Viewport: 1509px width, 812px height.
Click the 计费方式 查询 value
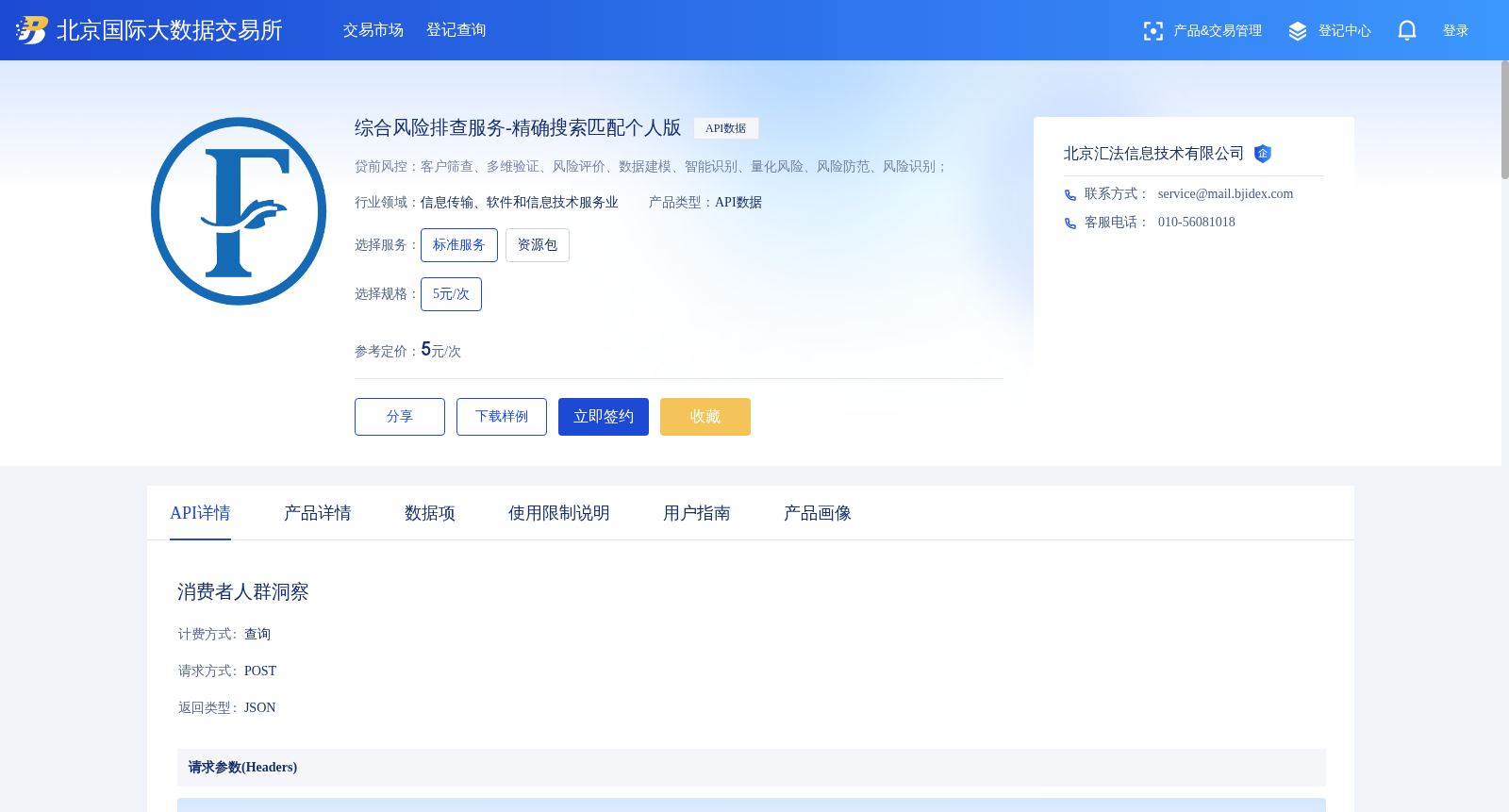click(x=257, y=635)
